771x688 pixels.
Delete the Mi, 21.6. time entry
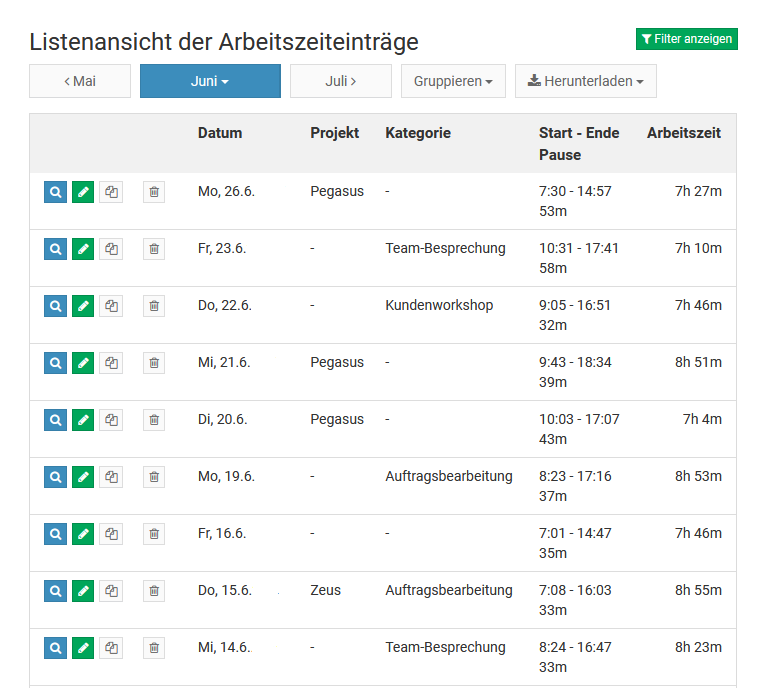point(153,363)
